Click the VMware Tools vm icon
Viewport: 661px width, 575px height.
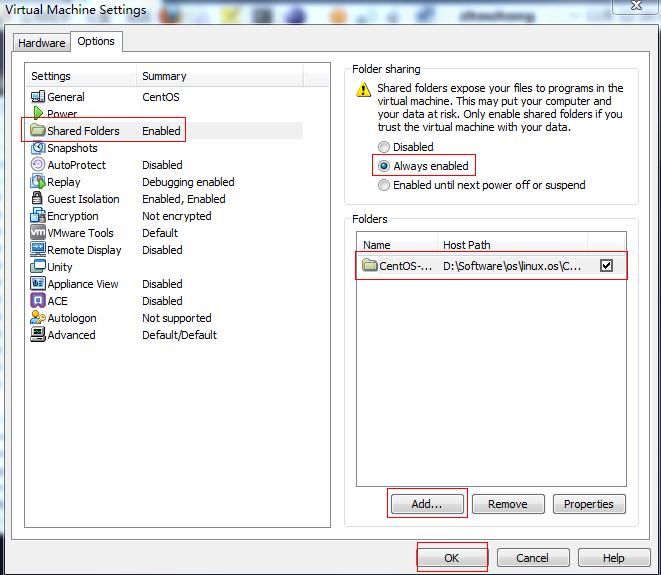[38, 232]
